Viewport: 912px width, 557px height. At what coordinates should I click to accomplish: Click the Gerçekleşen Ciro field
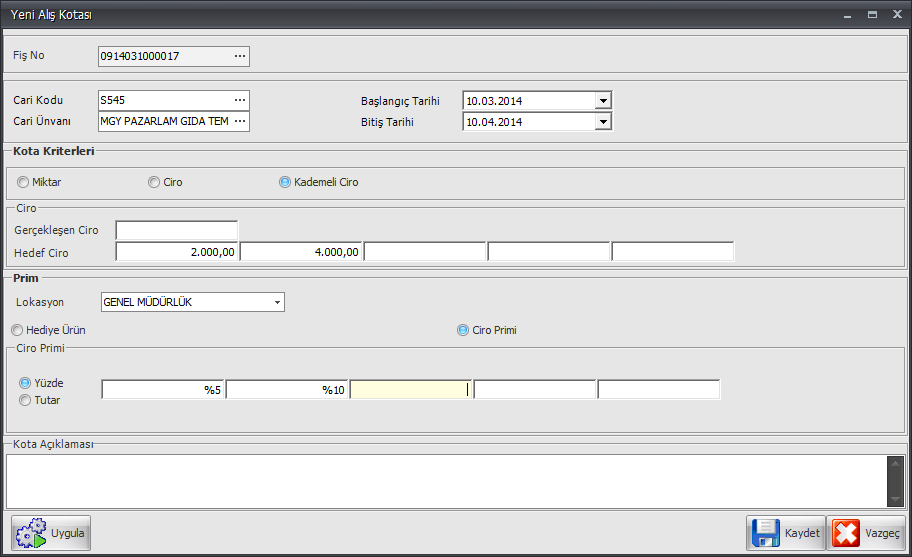pos(177,230)
